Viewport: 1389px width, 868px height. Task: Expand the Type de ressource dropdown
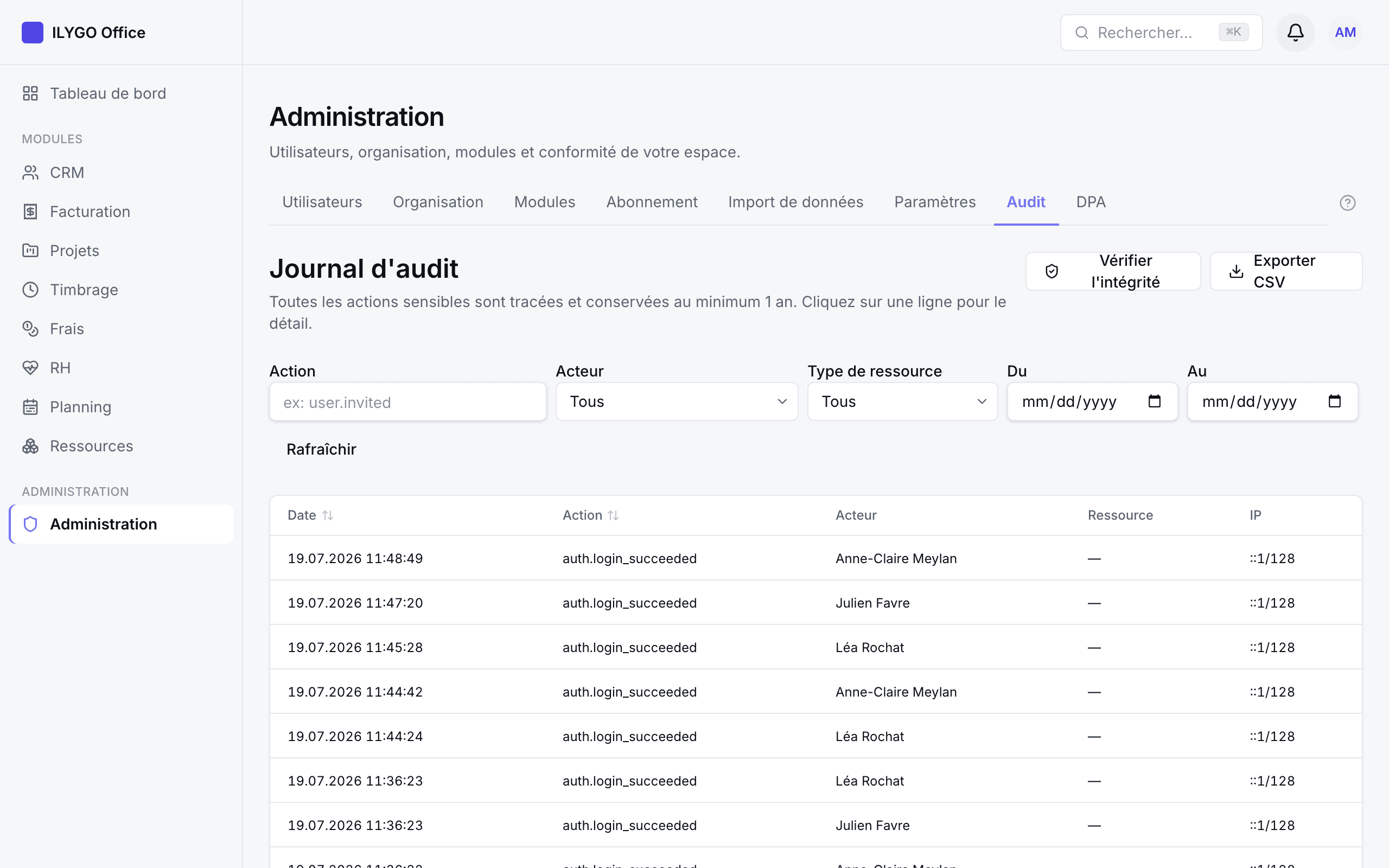pyautogui.click(x=902, y=401)
